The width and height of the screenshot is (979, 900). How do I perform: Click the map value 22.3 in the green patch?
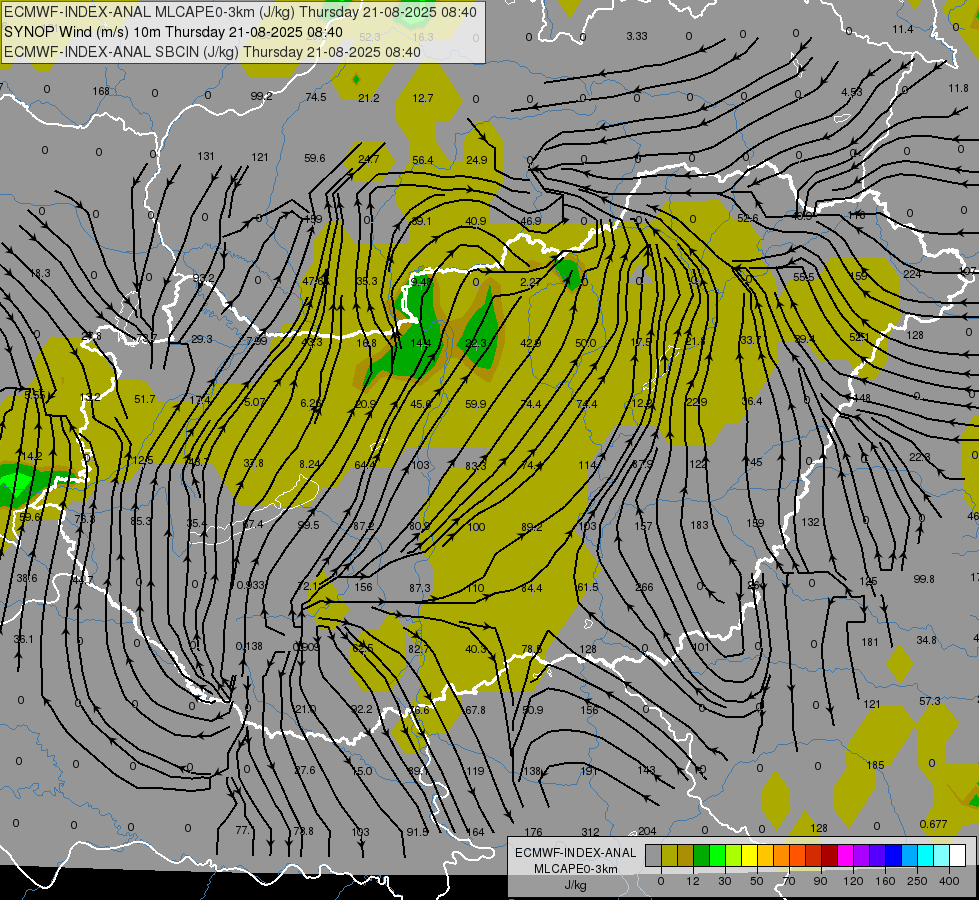coord(476,343)
